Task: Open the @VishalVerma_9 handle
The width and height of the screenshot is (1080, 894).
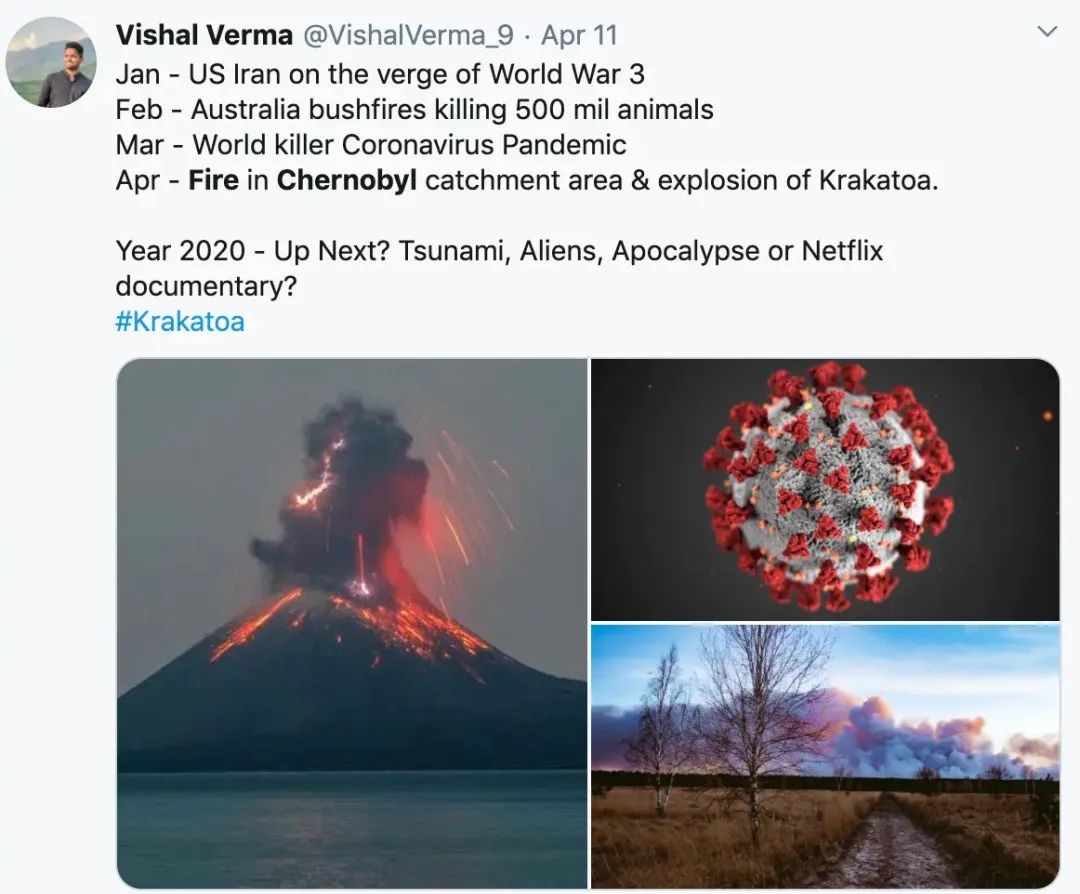Action: [407, 36]
